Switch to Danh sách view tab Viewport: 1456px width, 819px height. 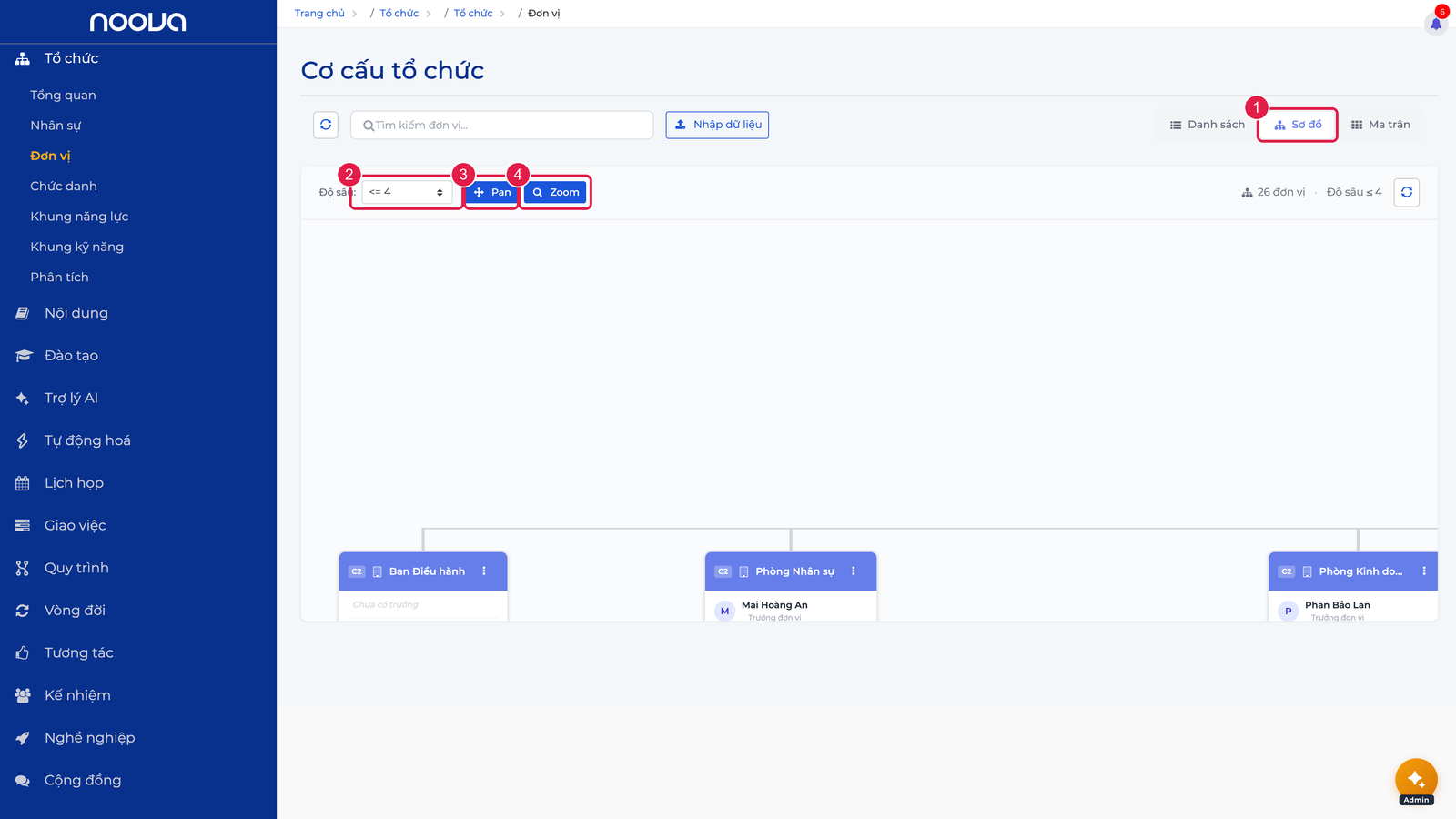(1207, 125)
